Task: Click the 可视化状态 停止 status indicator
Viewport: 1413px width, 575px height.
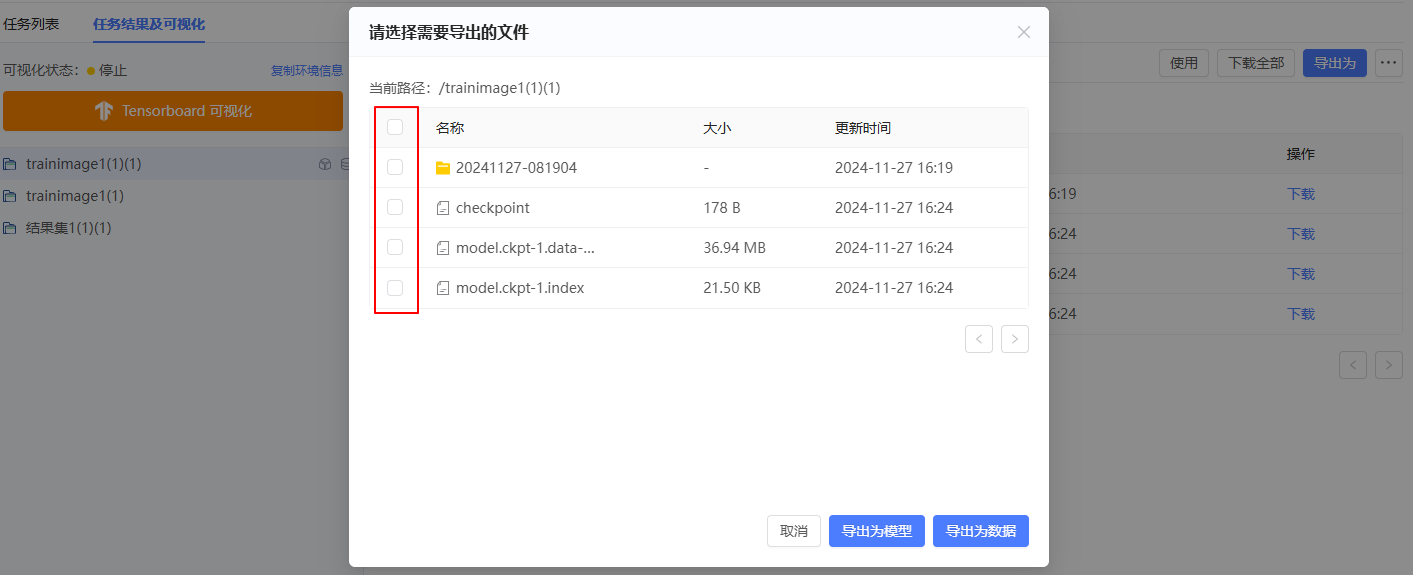Action: pos(65,71)
